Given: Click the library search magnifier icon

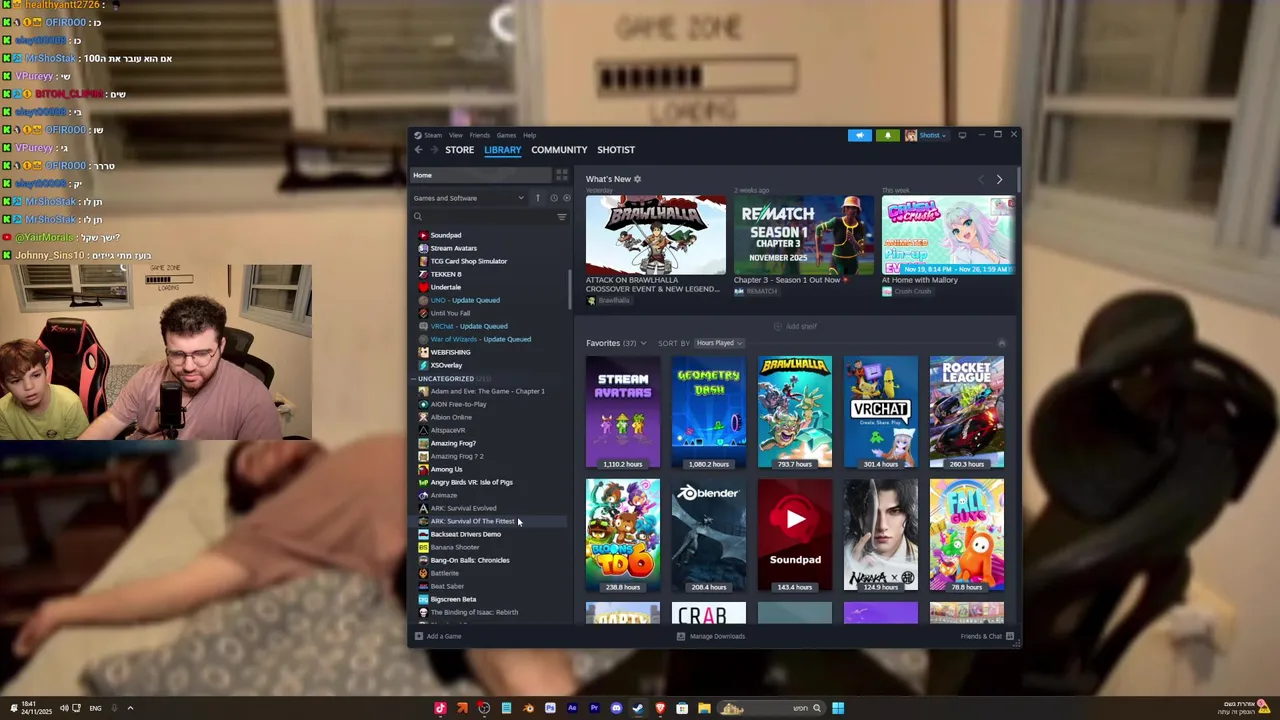Looking at the screenshot, I should click(x=418, y=217).
